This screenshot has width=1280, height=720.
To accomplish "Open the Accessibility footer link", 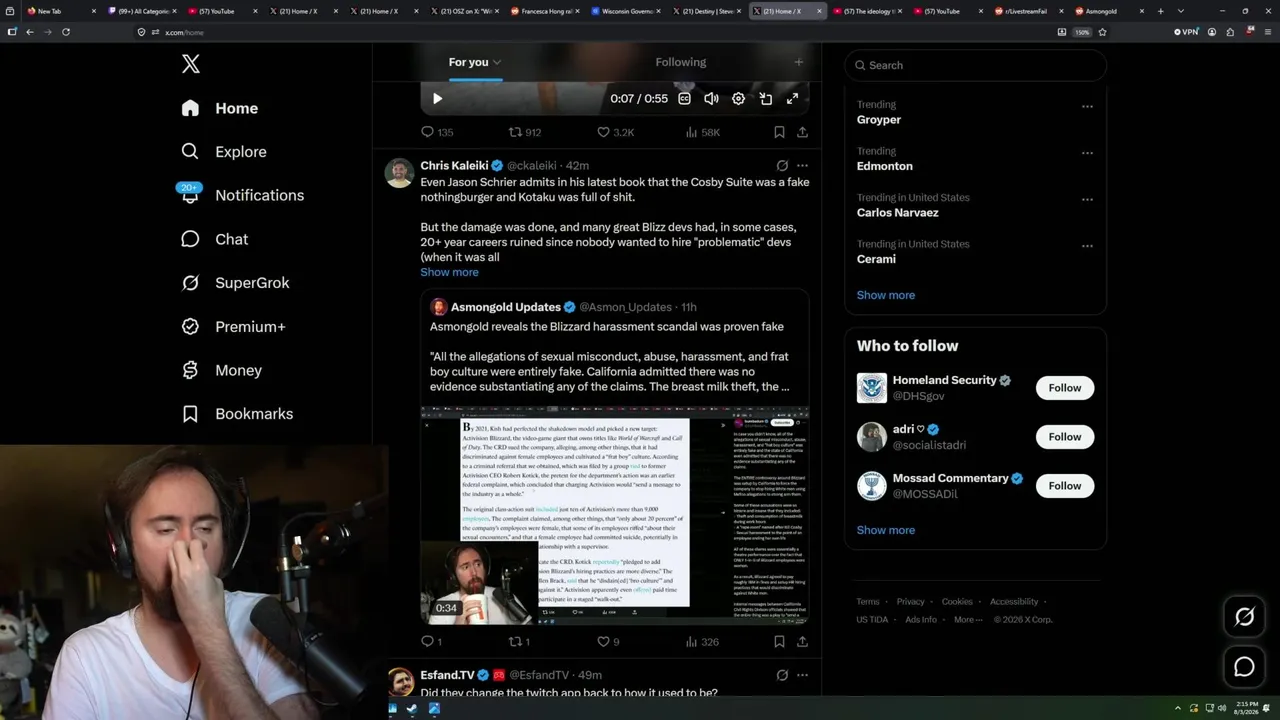I will [1014, 602].
